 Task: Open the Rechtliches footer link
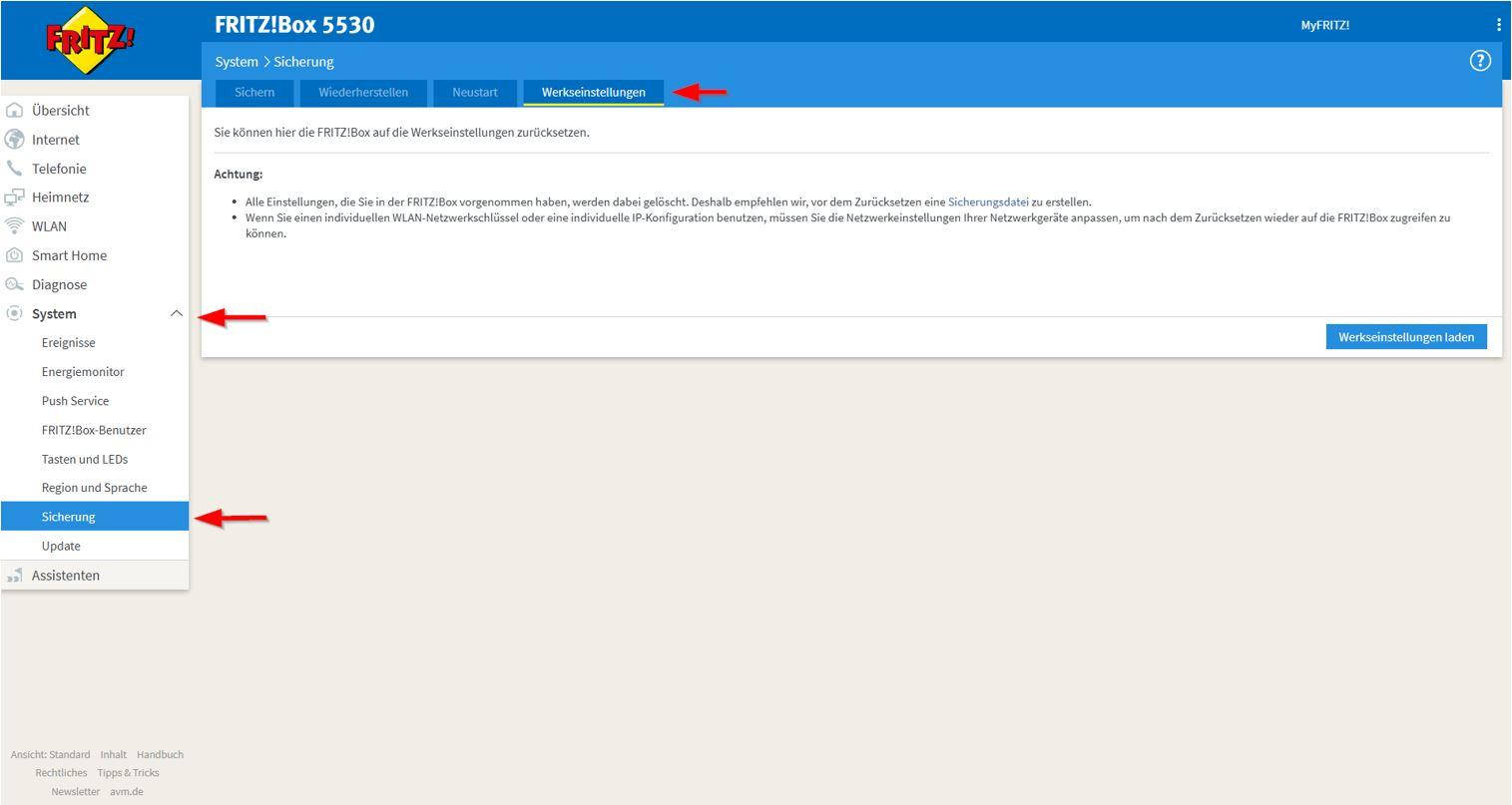pos(61,773)
